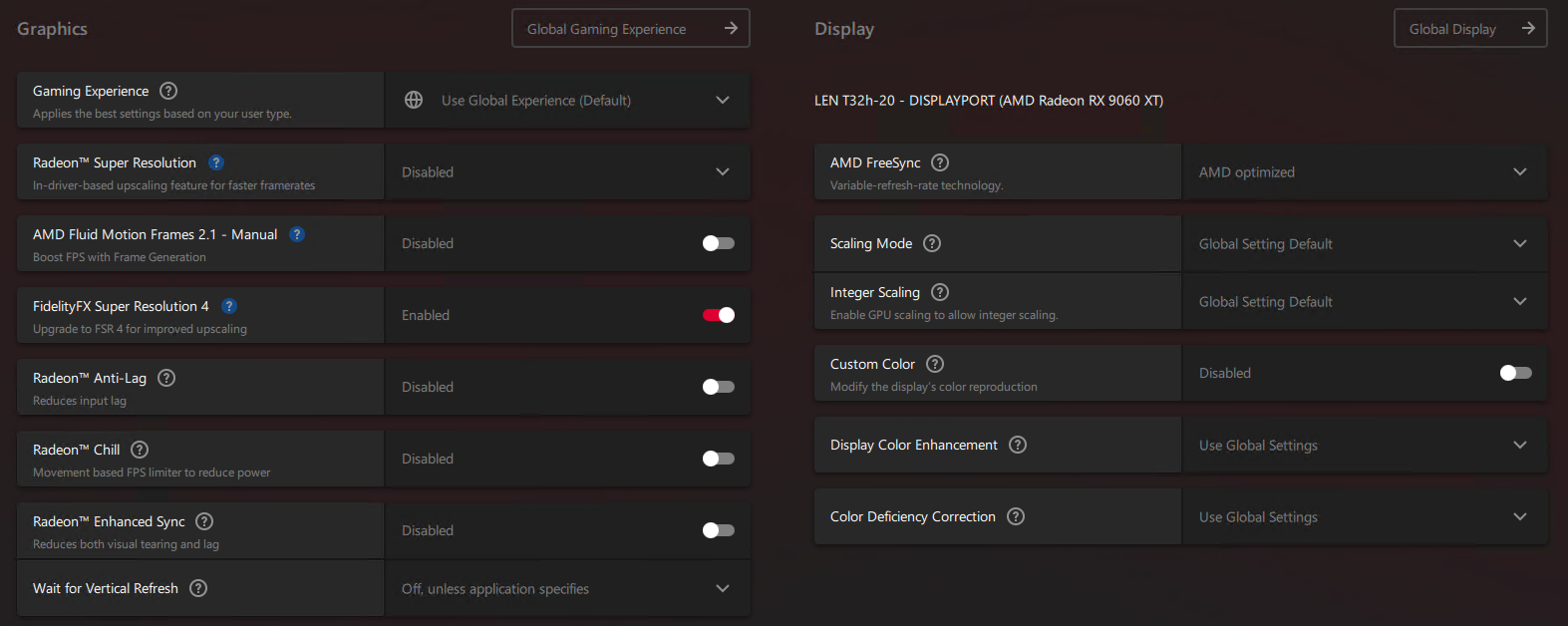
Task: Click AMD FreeSync help icon
Action: 940,162
